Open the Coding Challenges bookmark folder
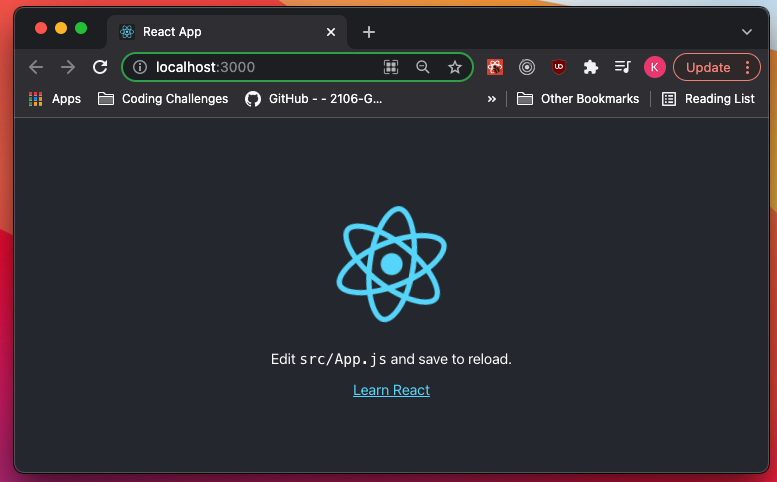Viewport: 777px width, 482px height. [x=163, y=99]
